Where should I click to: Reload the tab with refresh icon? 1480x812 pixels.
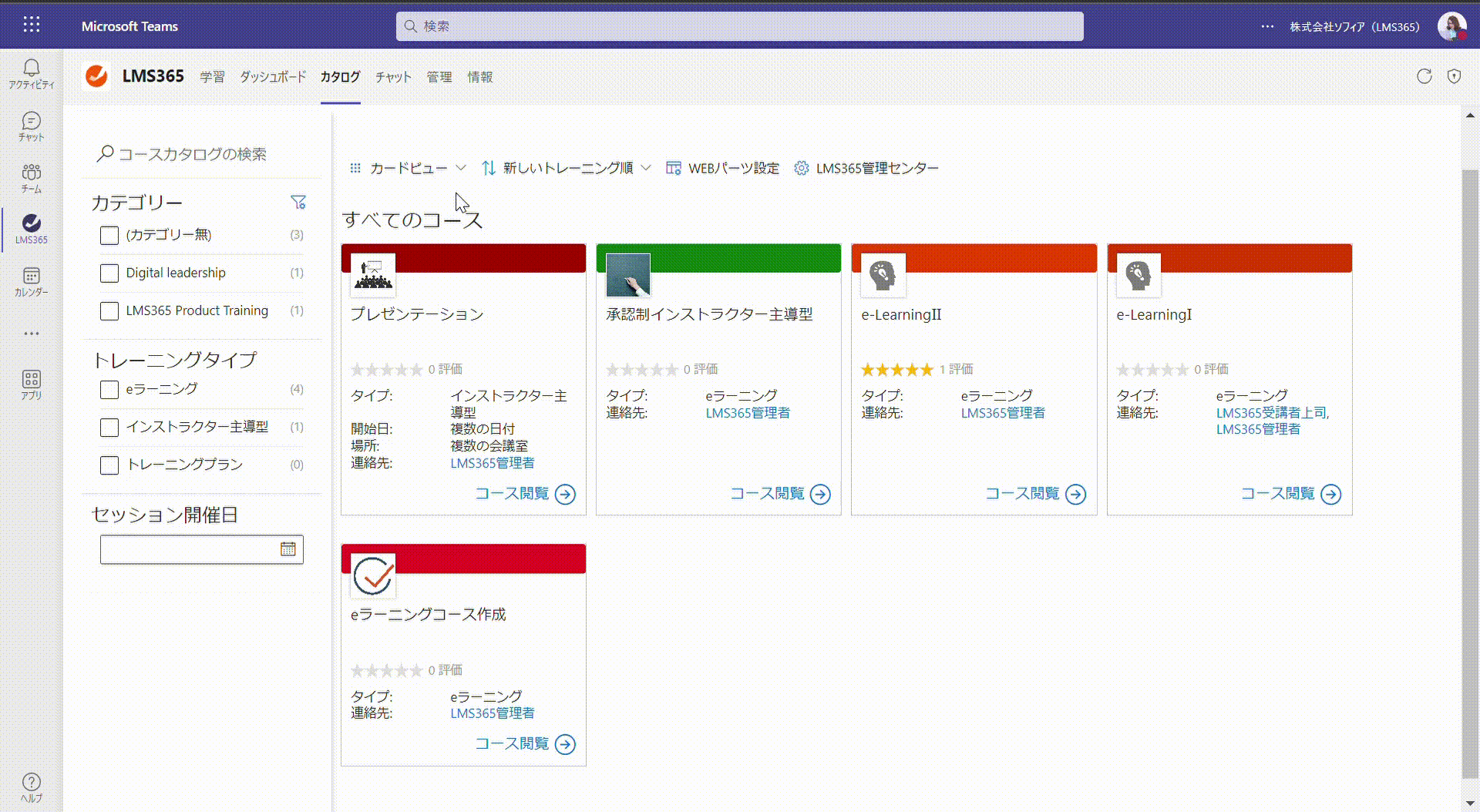click(x=1424, y=76)
